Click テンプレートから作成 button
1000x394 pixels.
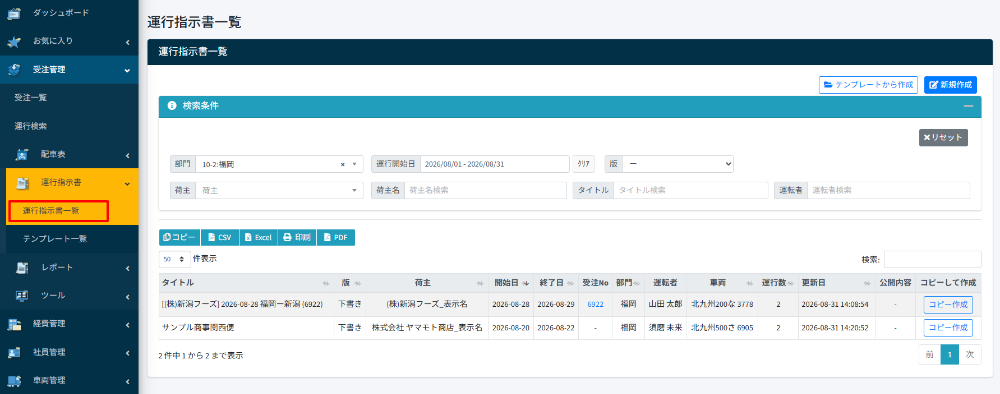point(869,85)
